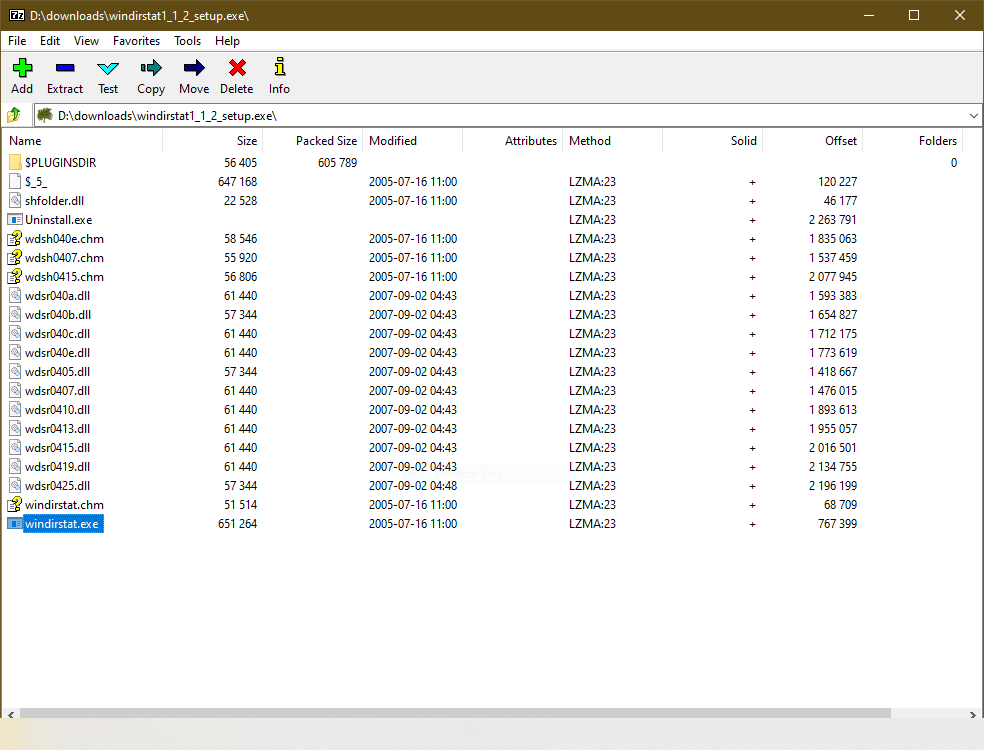Click wdsr0405.dll file icon
This screenshot has height=750, width=984.
tap(15, 372)
